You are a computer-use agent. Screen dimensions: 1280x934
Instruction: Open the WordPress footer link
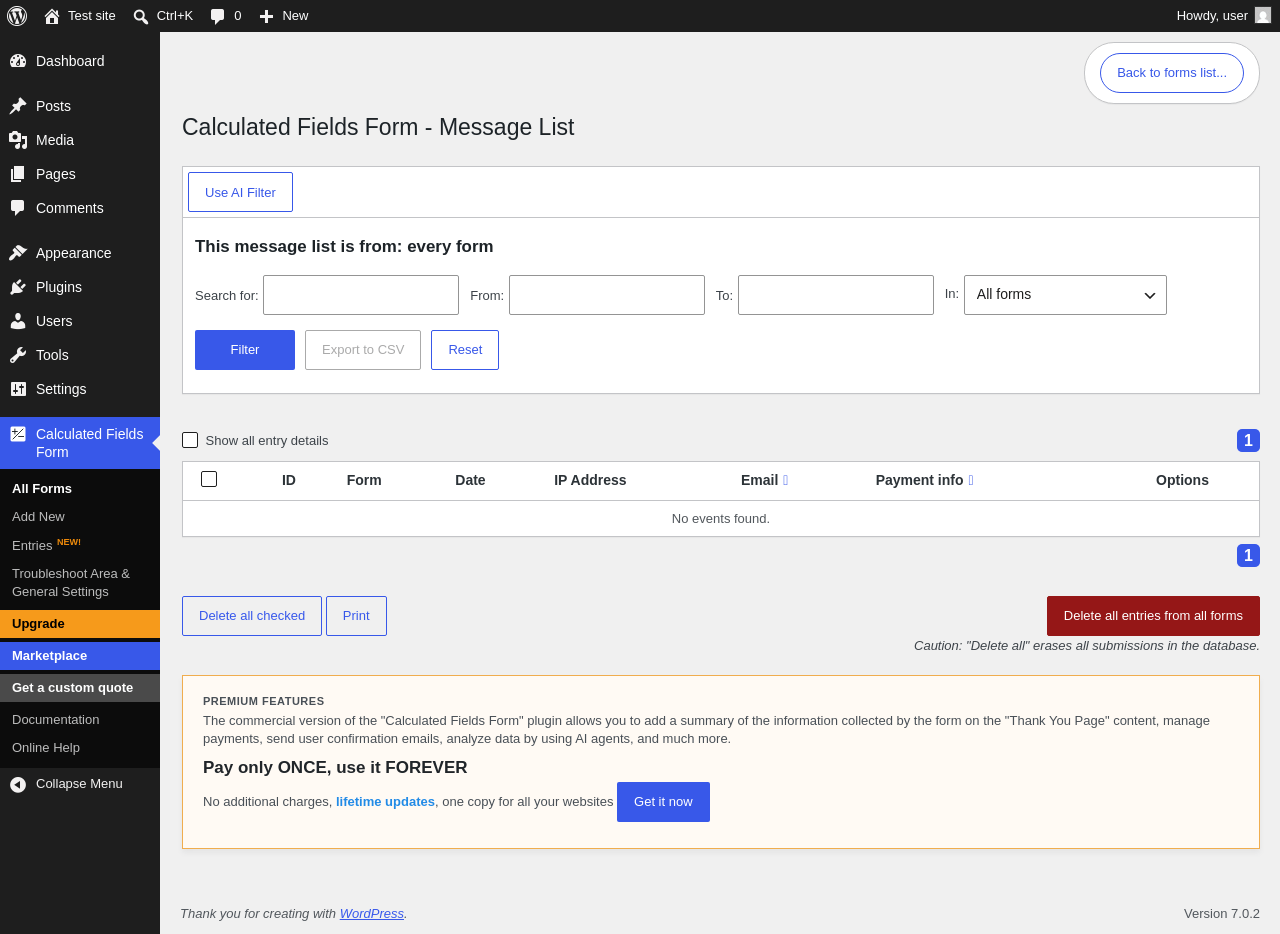(x=372, y=914)
